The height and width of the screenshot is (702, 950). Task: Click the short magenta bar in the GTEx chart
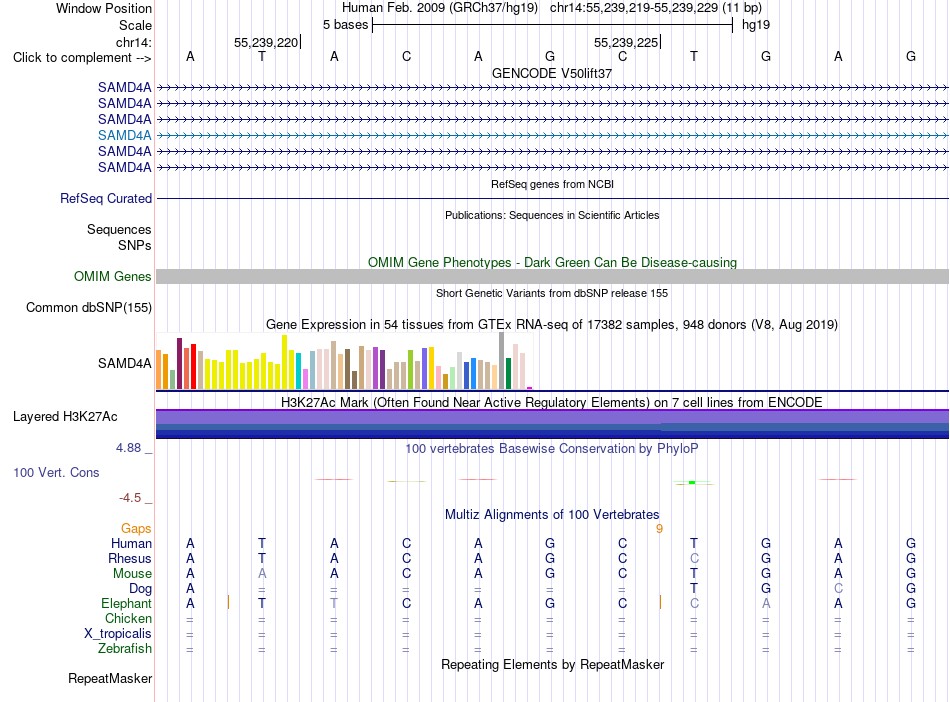pyautogui.click(x=529, y=388)
